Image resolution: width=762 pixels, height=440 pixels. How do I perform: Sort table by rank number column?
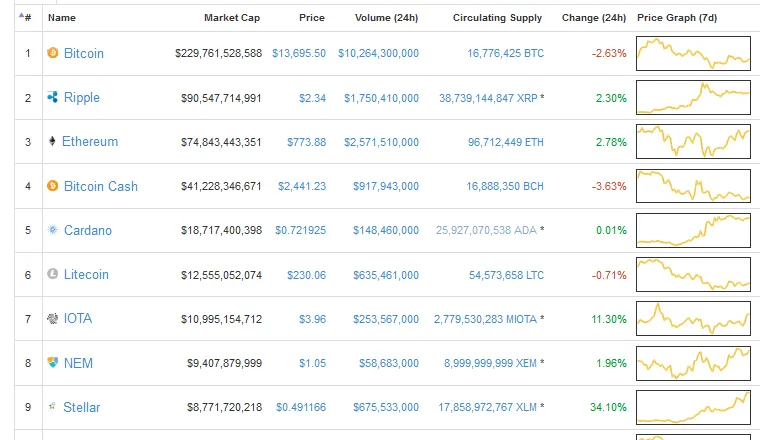click(25, 18)
